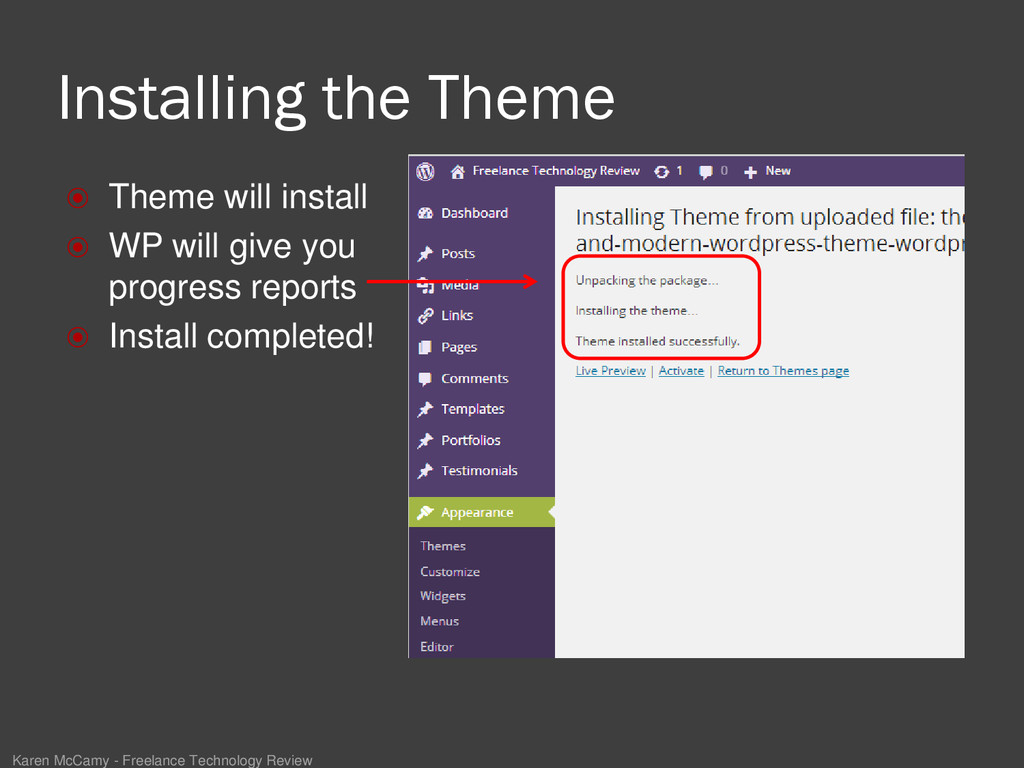
Task: Open Menus under Appearance
Action: pos(440,621)
